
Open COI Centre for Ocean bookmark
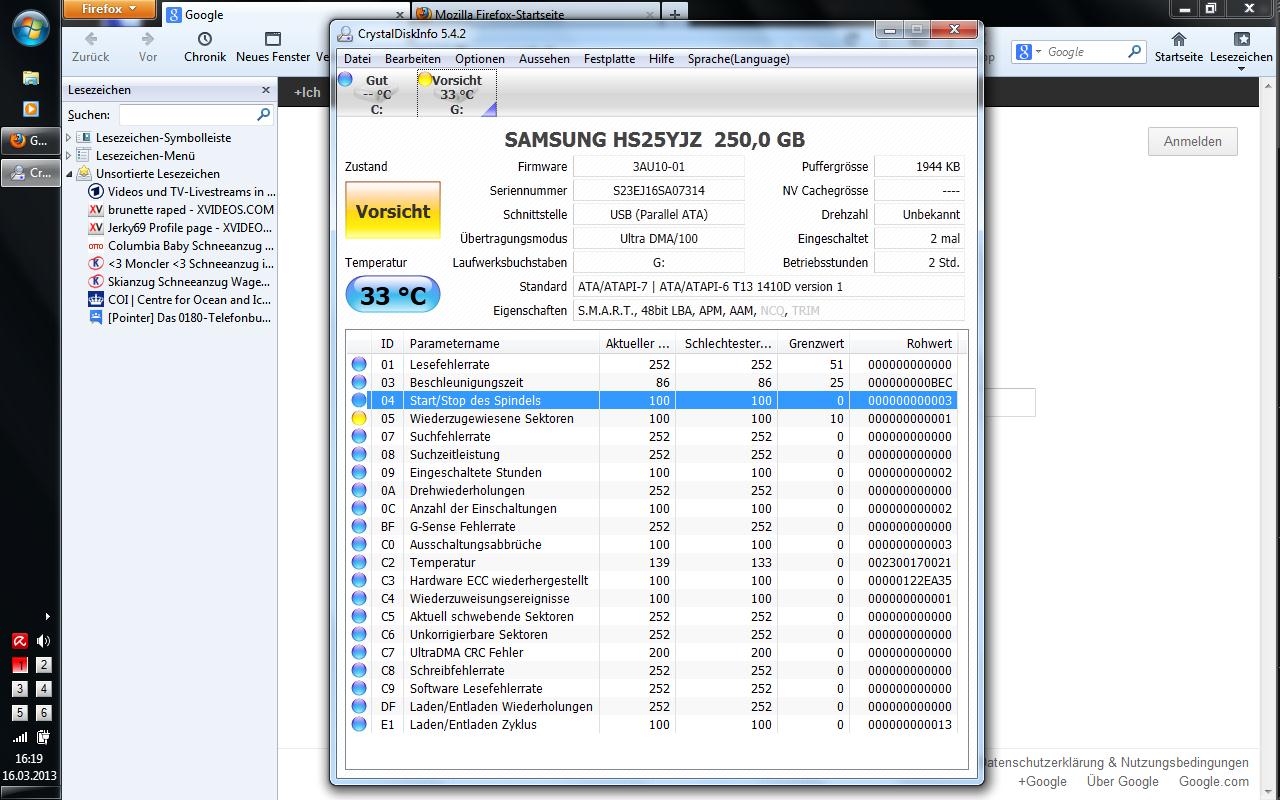coord(180,300)
